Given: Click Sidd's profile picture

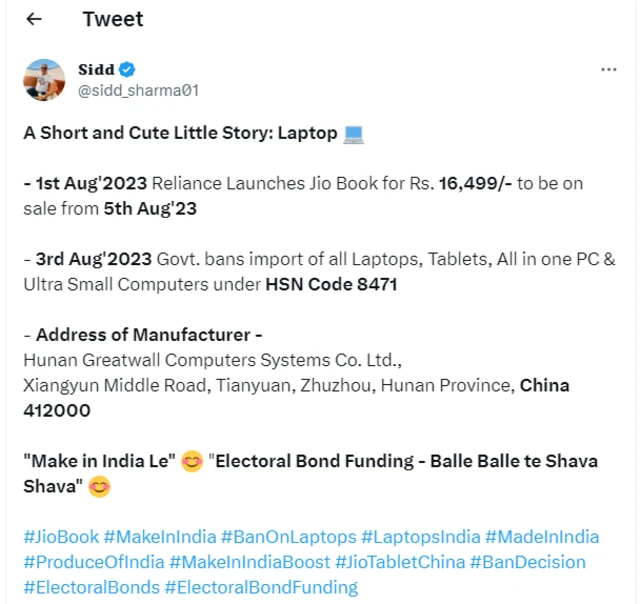Looking at the screenshot, I should 44,79.
